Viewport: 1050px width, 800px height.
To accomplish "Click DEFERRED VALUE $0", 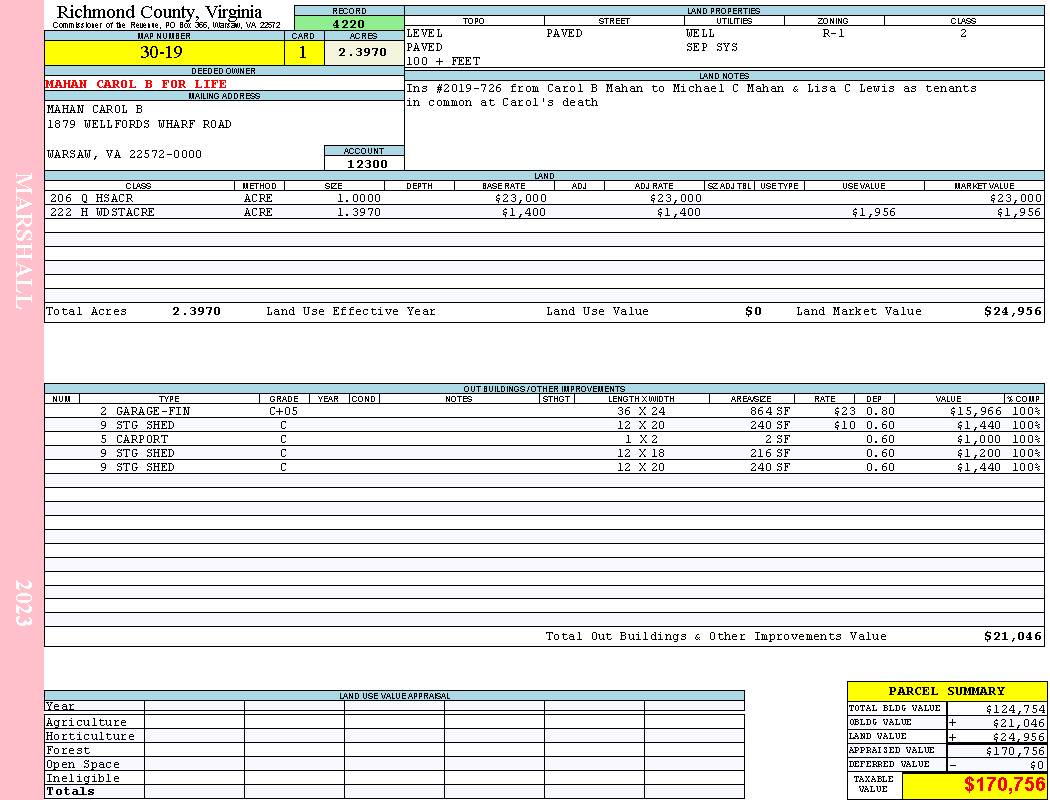I will pos(1037,765).
